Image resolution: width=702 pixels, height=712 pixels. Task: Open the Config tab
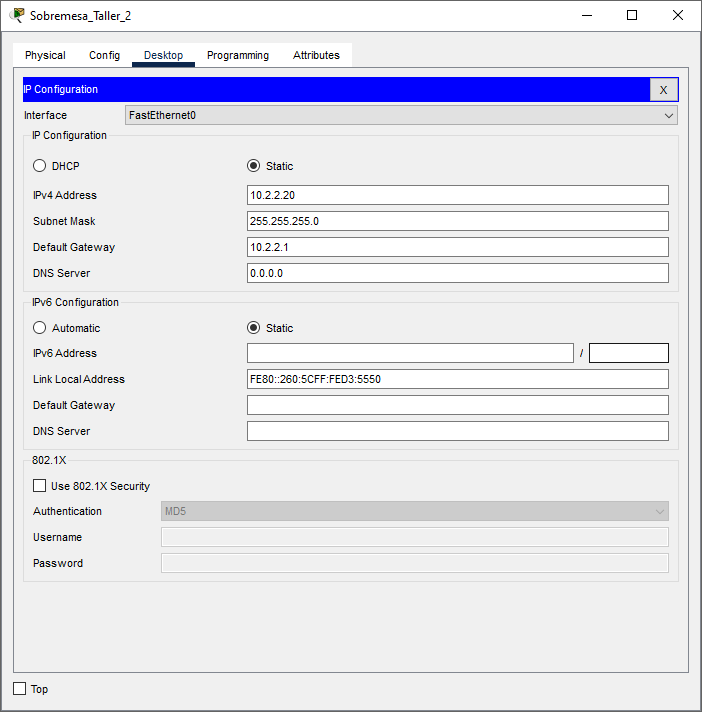[x=104, y=55]
